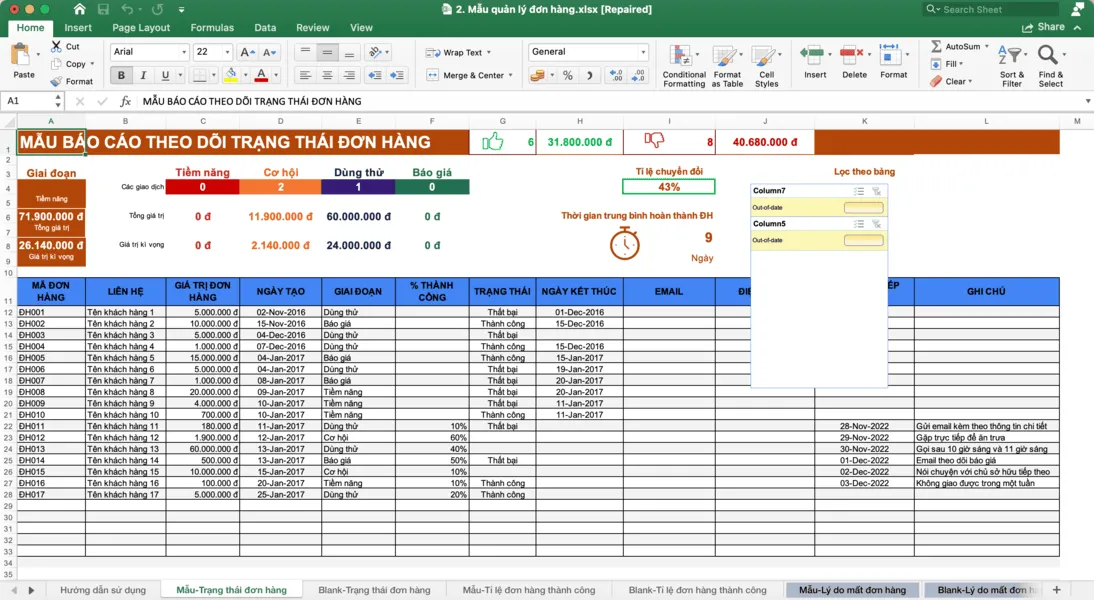Click the percent style icon
This screenshot has width=1094, height=600.
[x=567, y=75]
